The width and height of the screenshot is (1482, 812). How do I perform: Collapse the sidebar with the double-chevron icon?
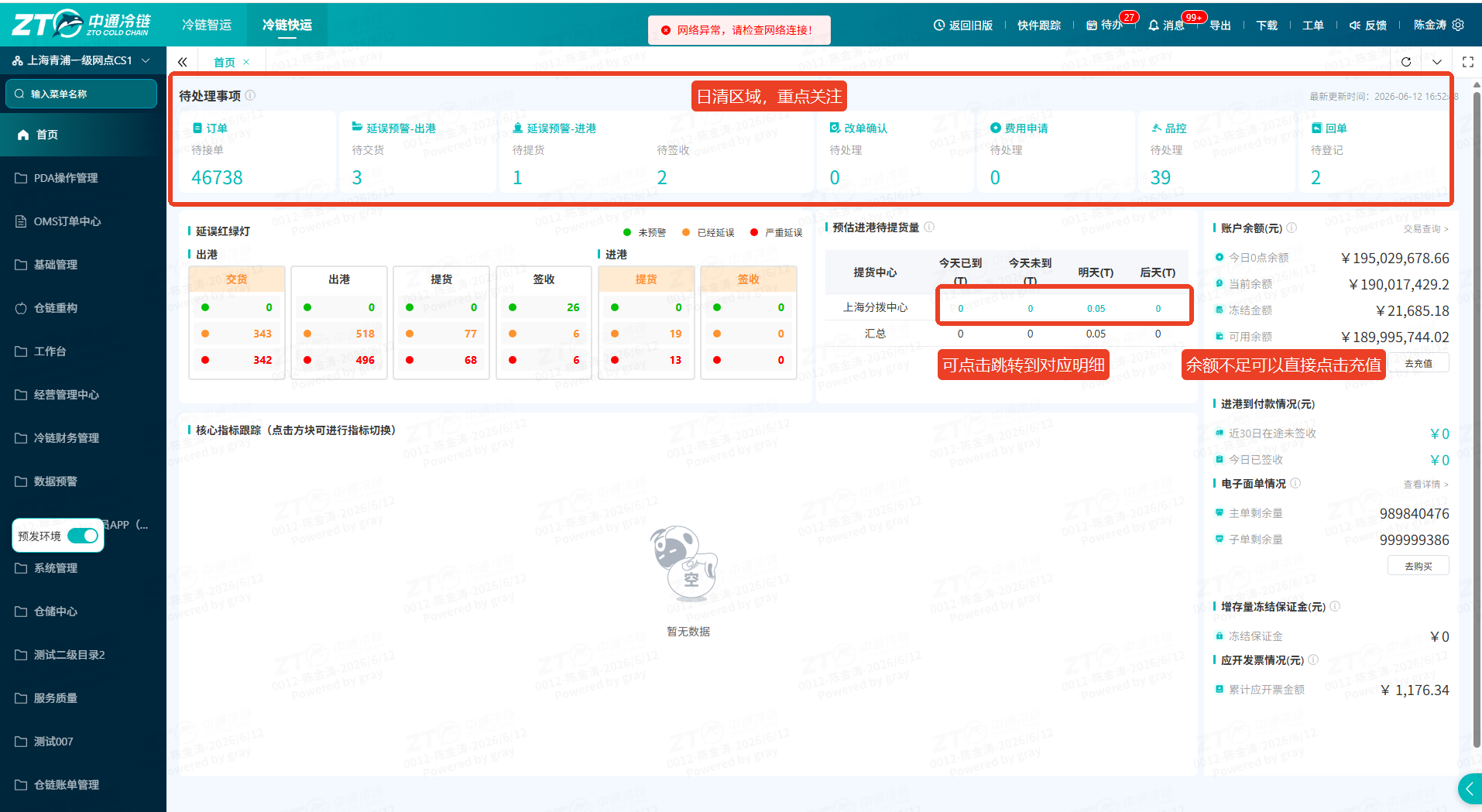point(183,62)
